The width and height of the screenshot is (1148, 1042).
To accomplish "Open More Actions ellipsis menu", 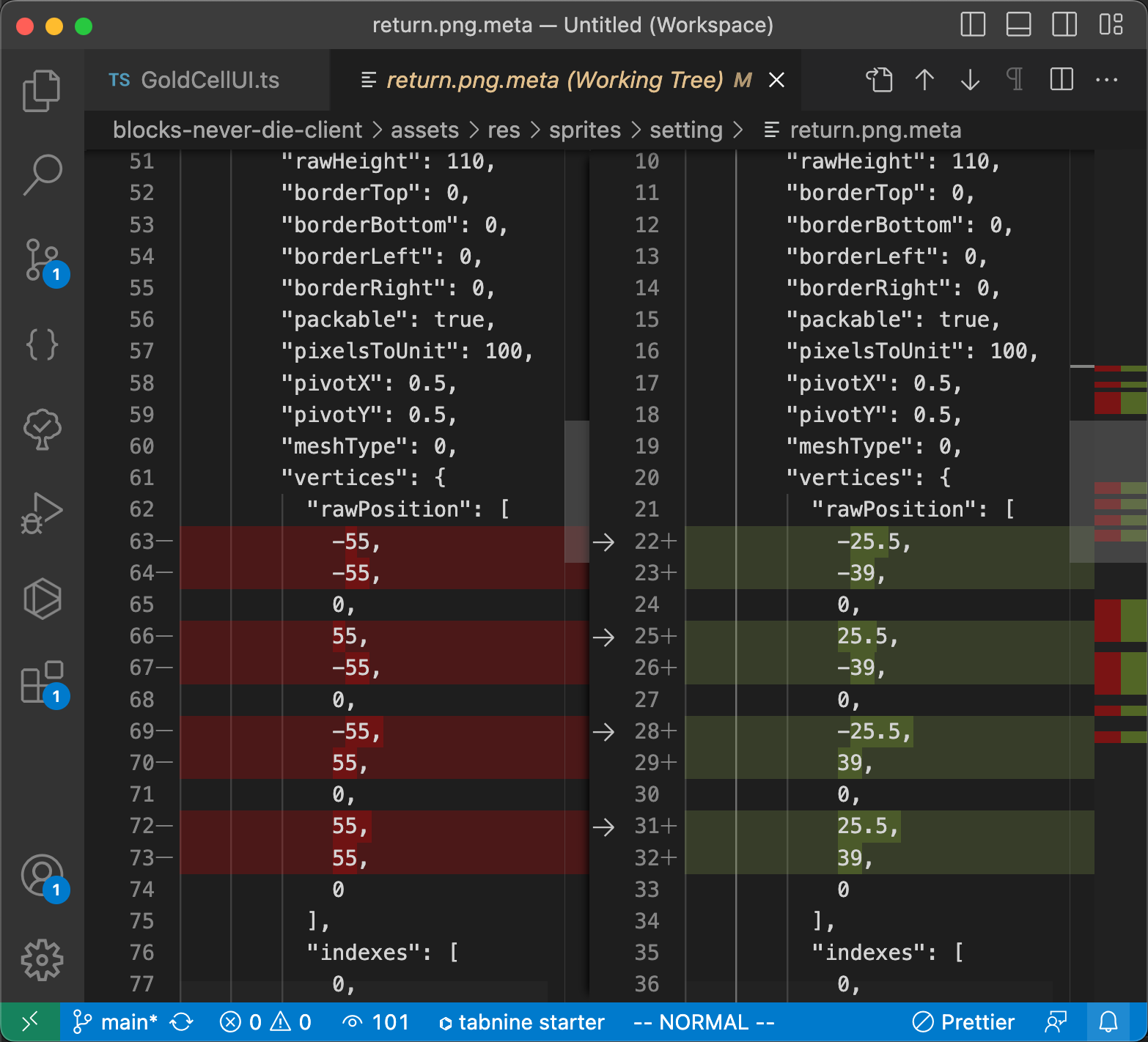I will [1106, 80].
